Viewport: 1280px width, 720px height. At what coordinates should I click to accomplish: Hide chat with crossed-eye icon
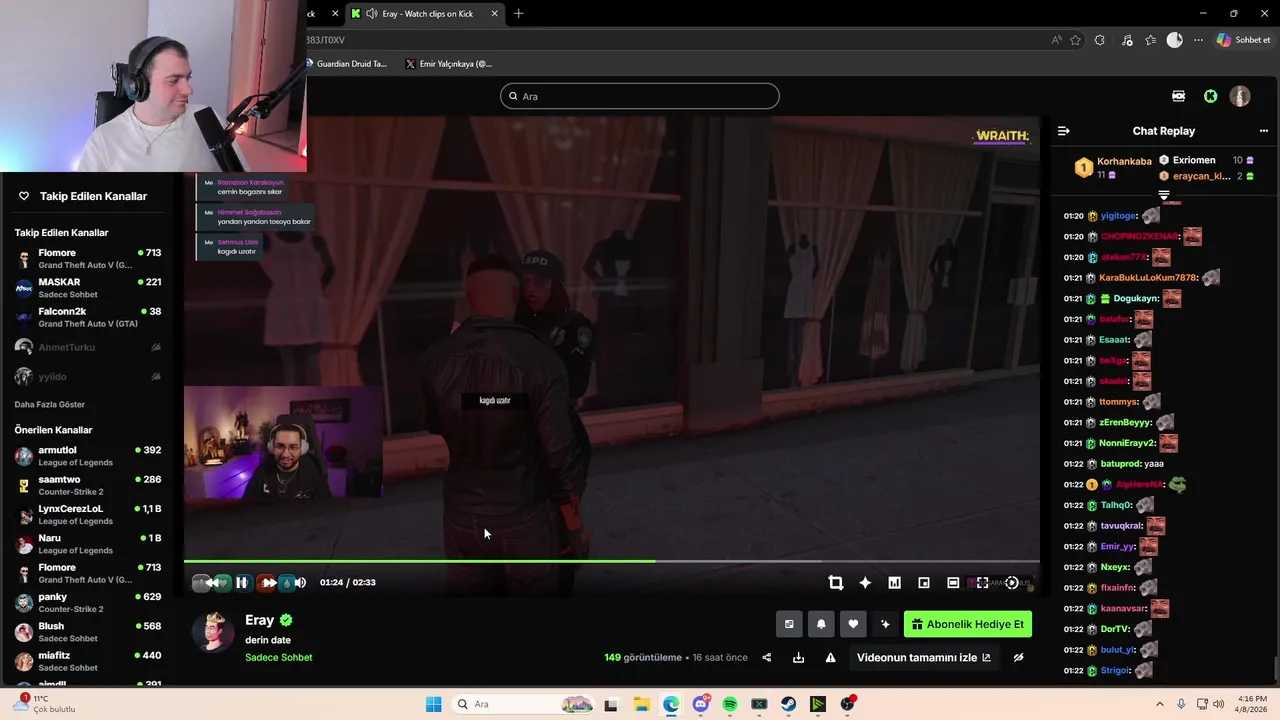1018,658
